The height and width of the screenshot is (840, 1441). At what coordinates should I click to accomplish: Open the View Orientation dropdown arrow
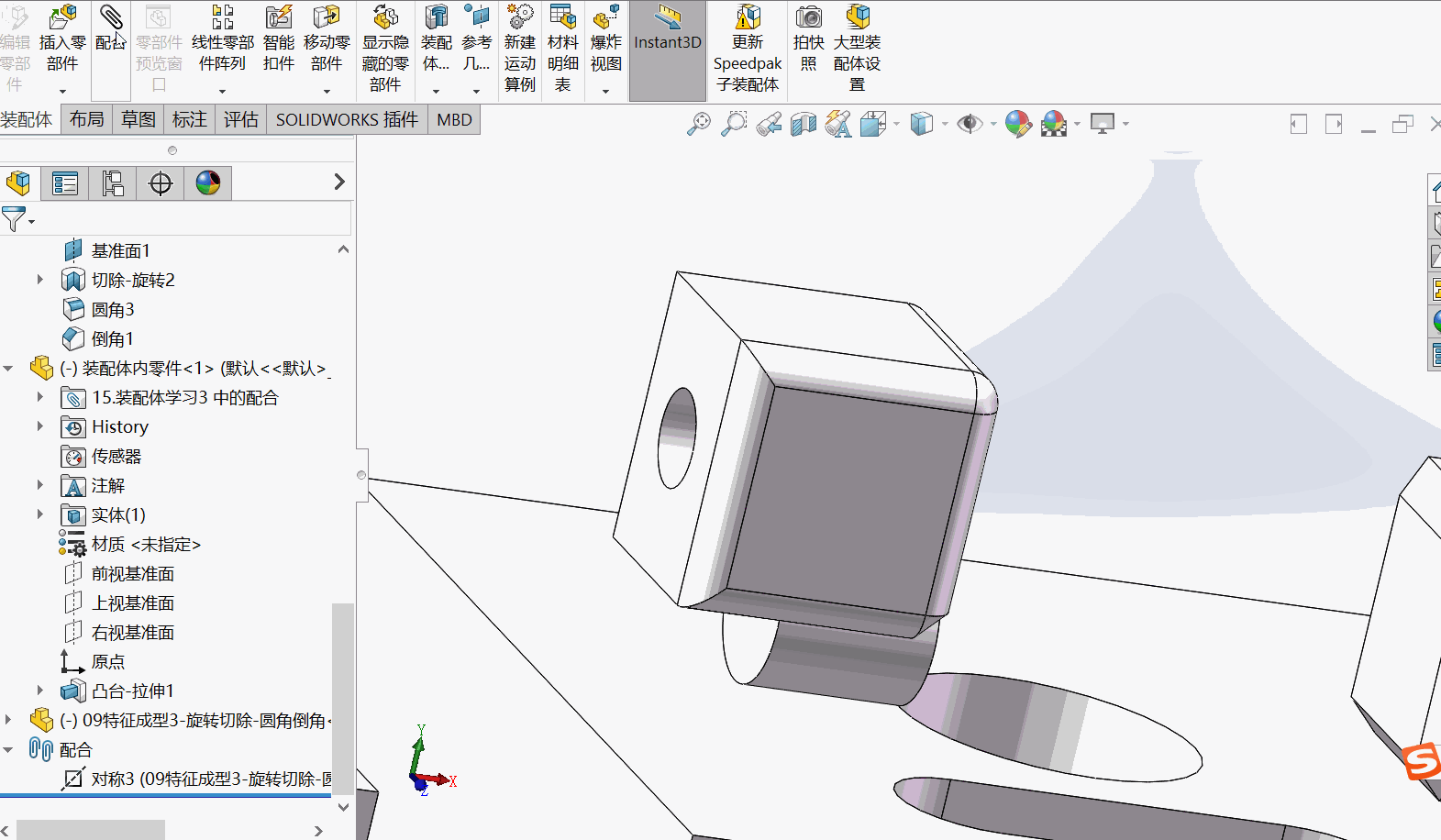pos(897,124)
